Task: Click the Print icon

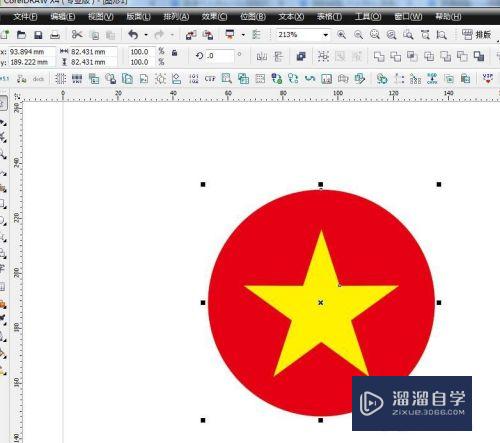Action: pos(55,35)
